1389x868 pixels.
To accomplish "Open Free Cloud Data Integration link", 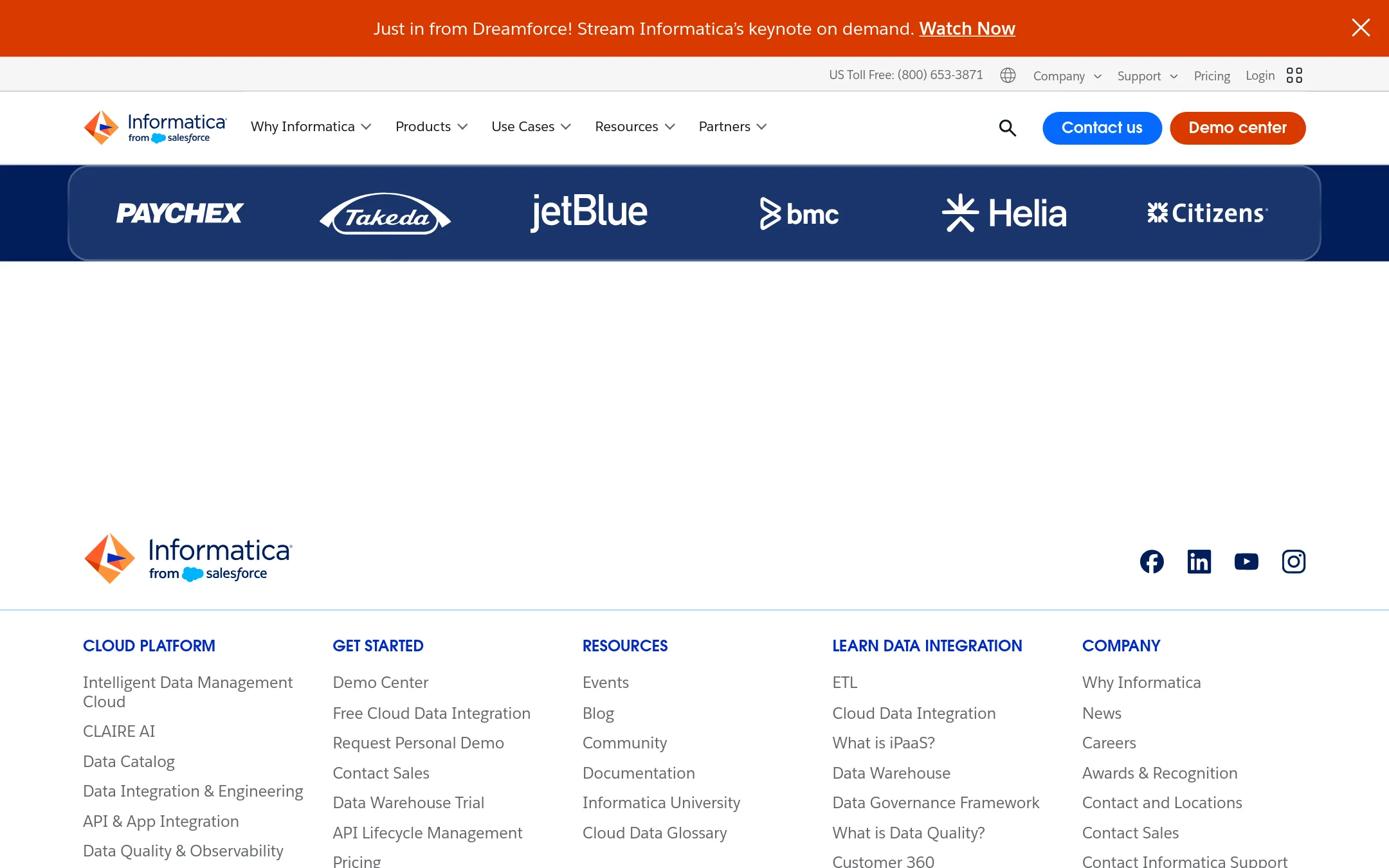I will pyautogui.click(x=431, y=713).
